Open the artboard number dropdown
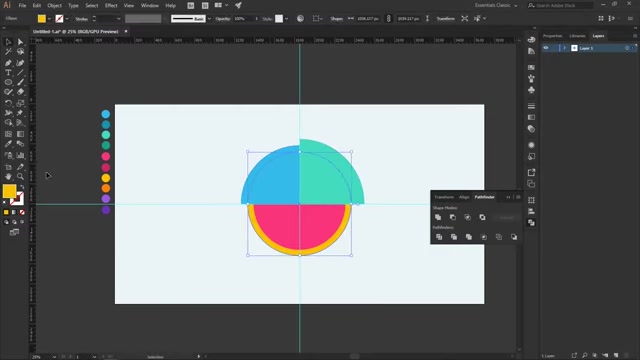Image resolution: width=640 pixels, height=360 pixels. 94,357
